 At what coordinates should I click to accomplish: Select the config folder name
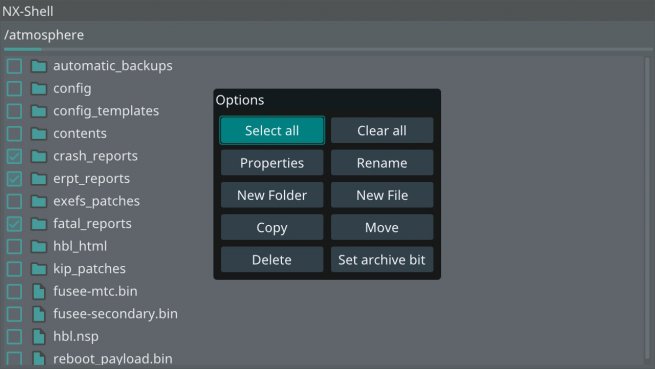[x=72, y=89]
